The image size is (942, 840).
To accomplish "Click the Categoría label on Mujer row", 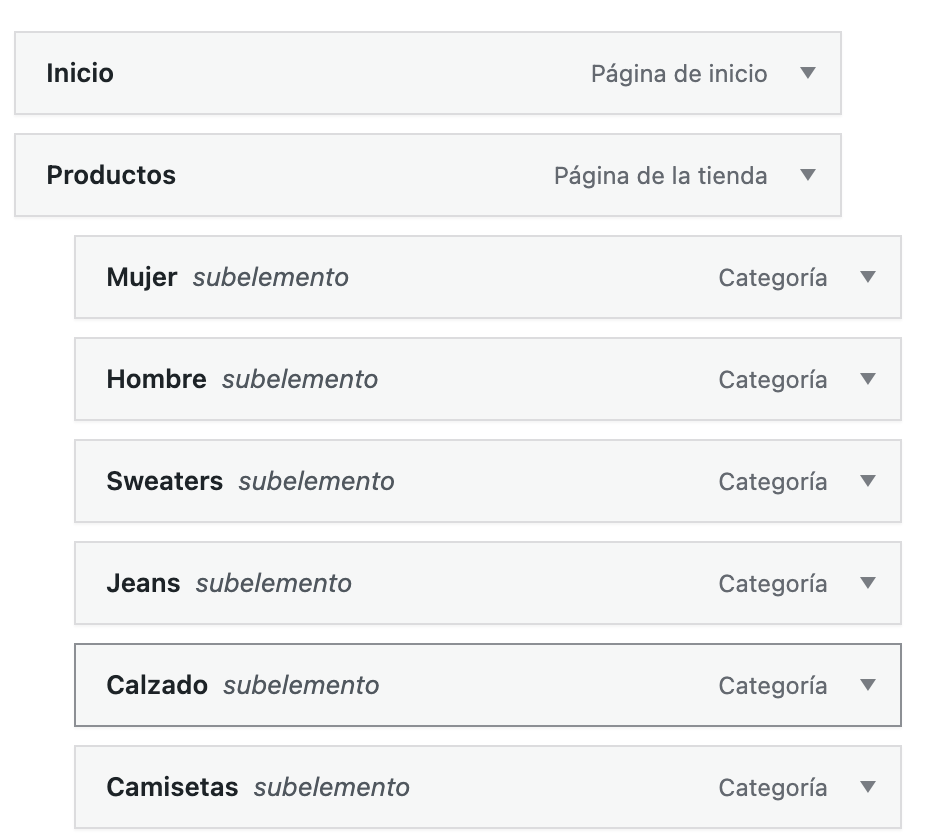I will (x=772, y=278).
